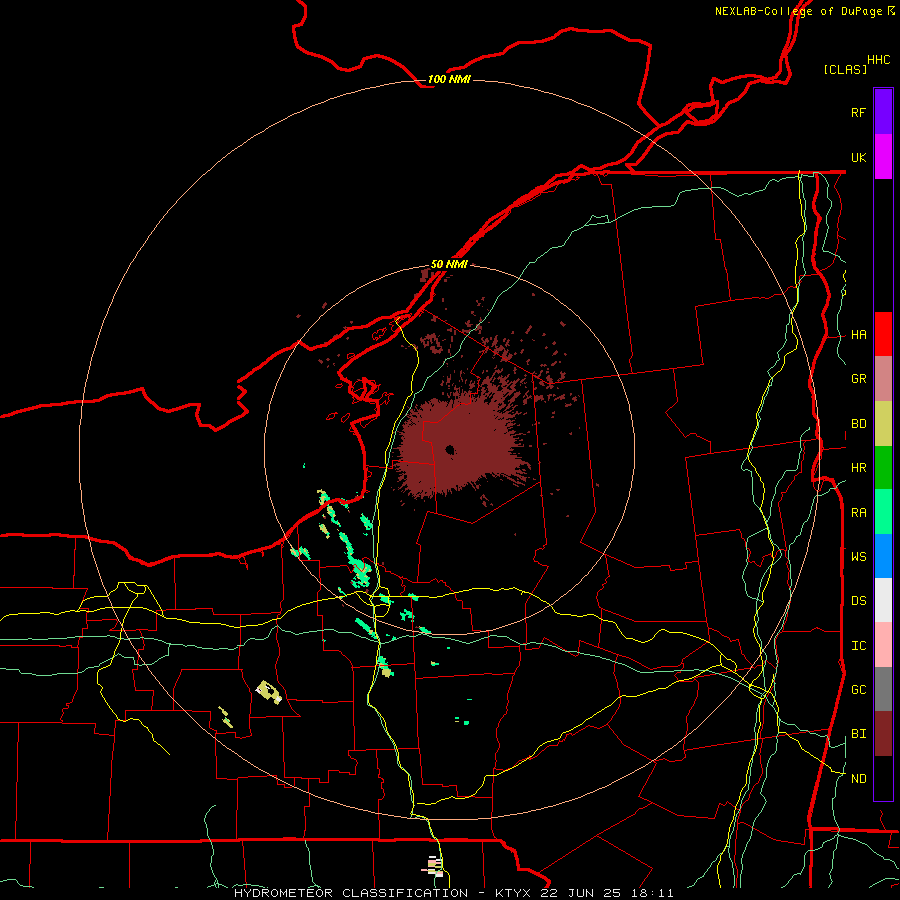Click the RF purple legend swatch
The height and width of the screenshot is (900, 900).
point(883,112)
